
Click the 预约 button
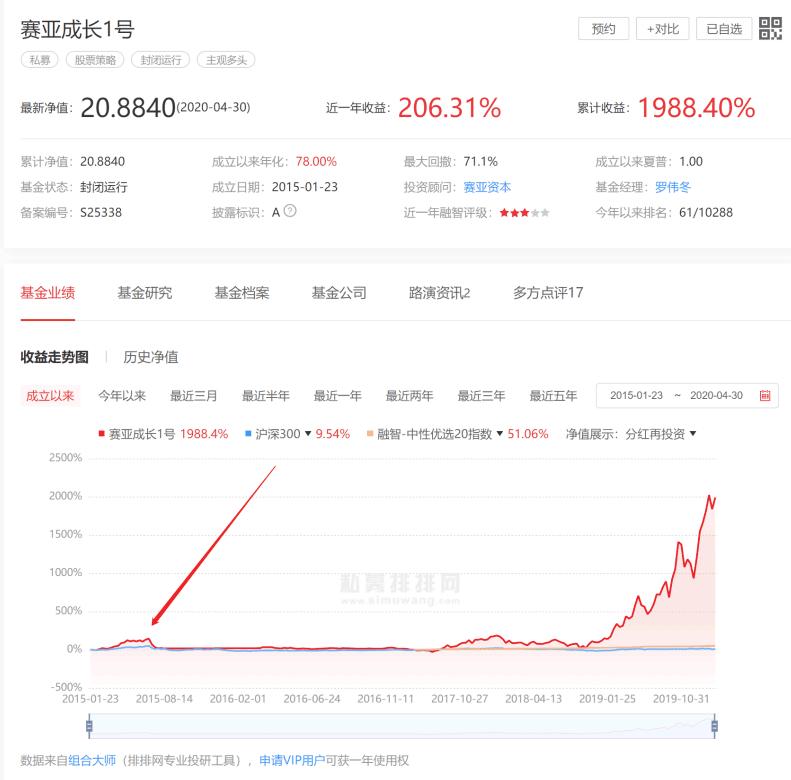(x=603, y=29)
